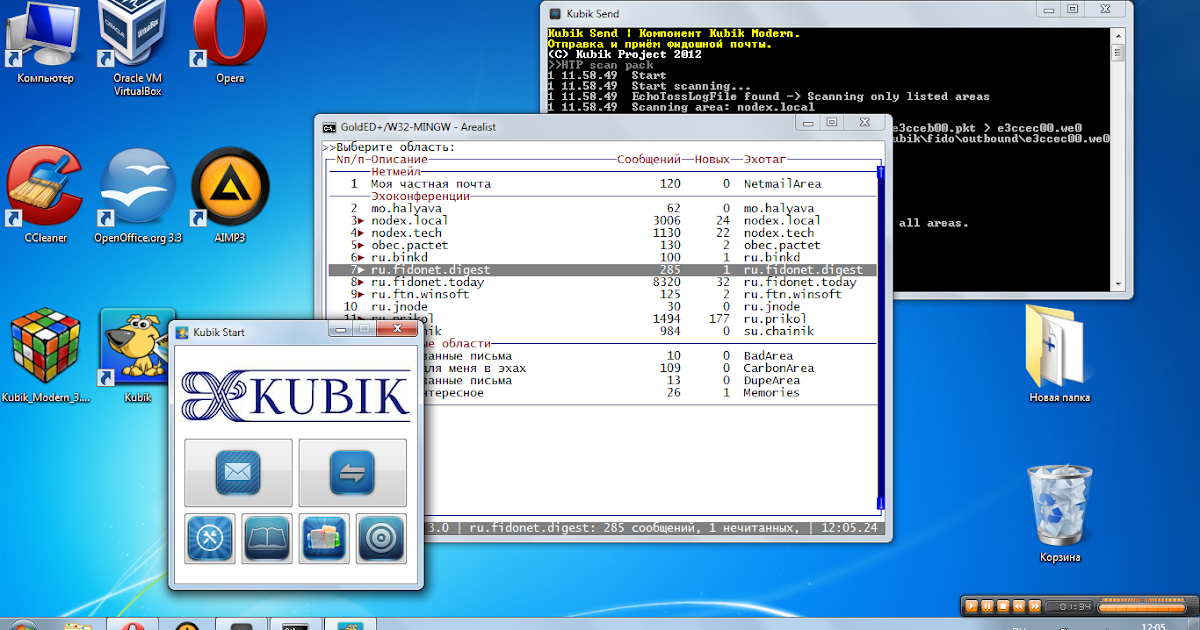Click the round target icon button in Kubik Start

pyautogui.click(x=381, y=538)
